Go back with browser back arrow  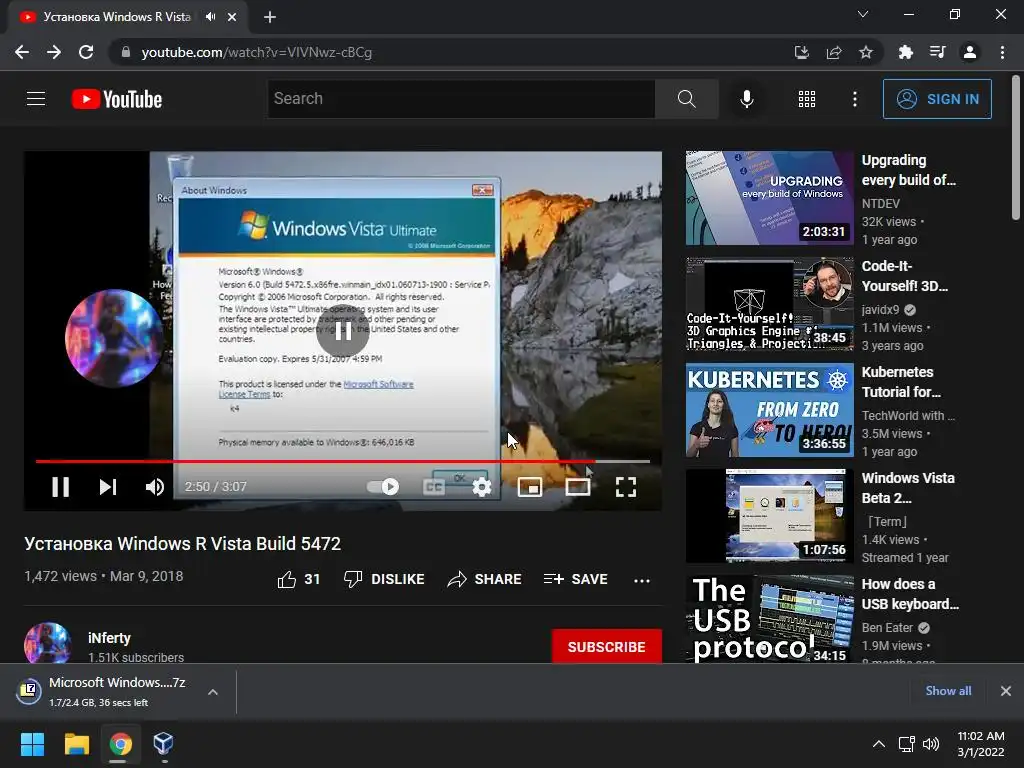point(22,52)
